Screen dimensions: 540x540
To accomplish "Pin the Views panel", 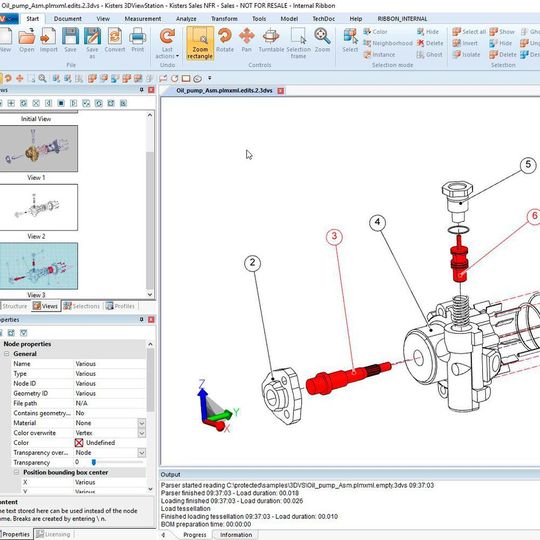I will click(x=141, y=90).
